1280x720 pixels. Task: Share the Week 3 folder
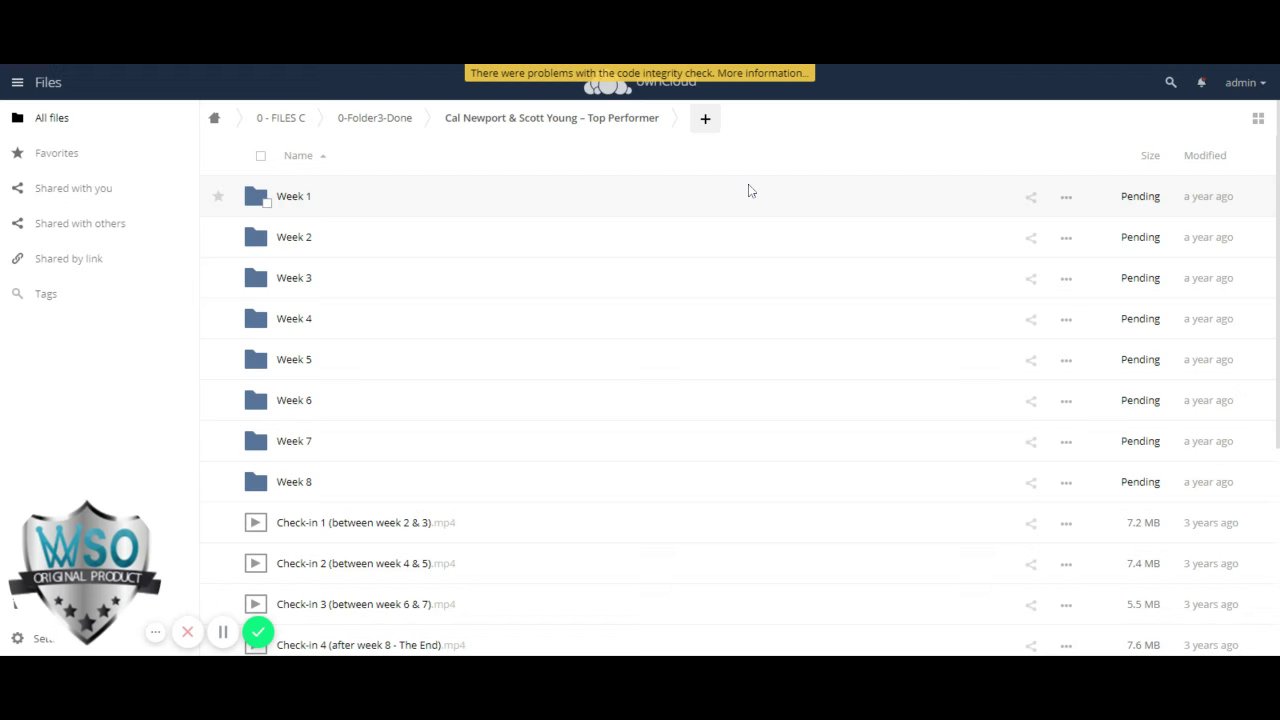1031,279
